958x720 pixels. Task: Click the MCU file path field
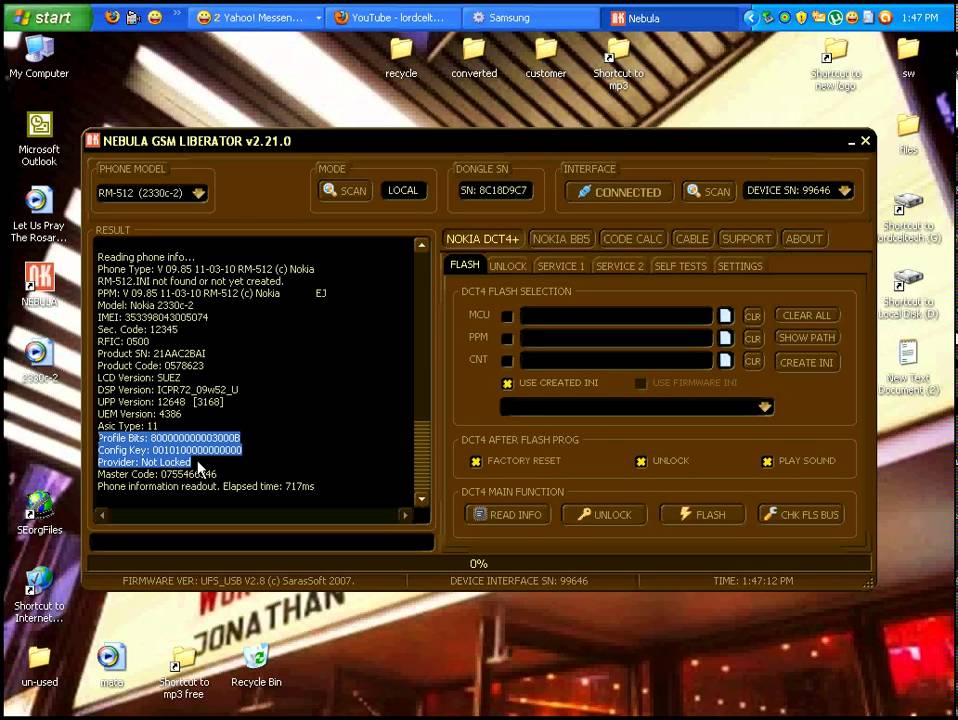click(616, 316)
